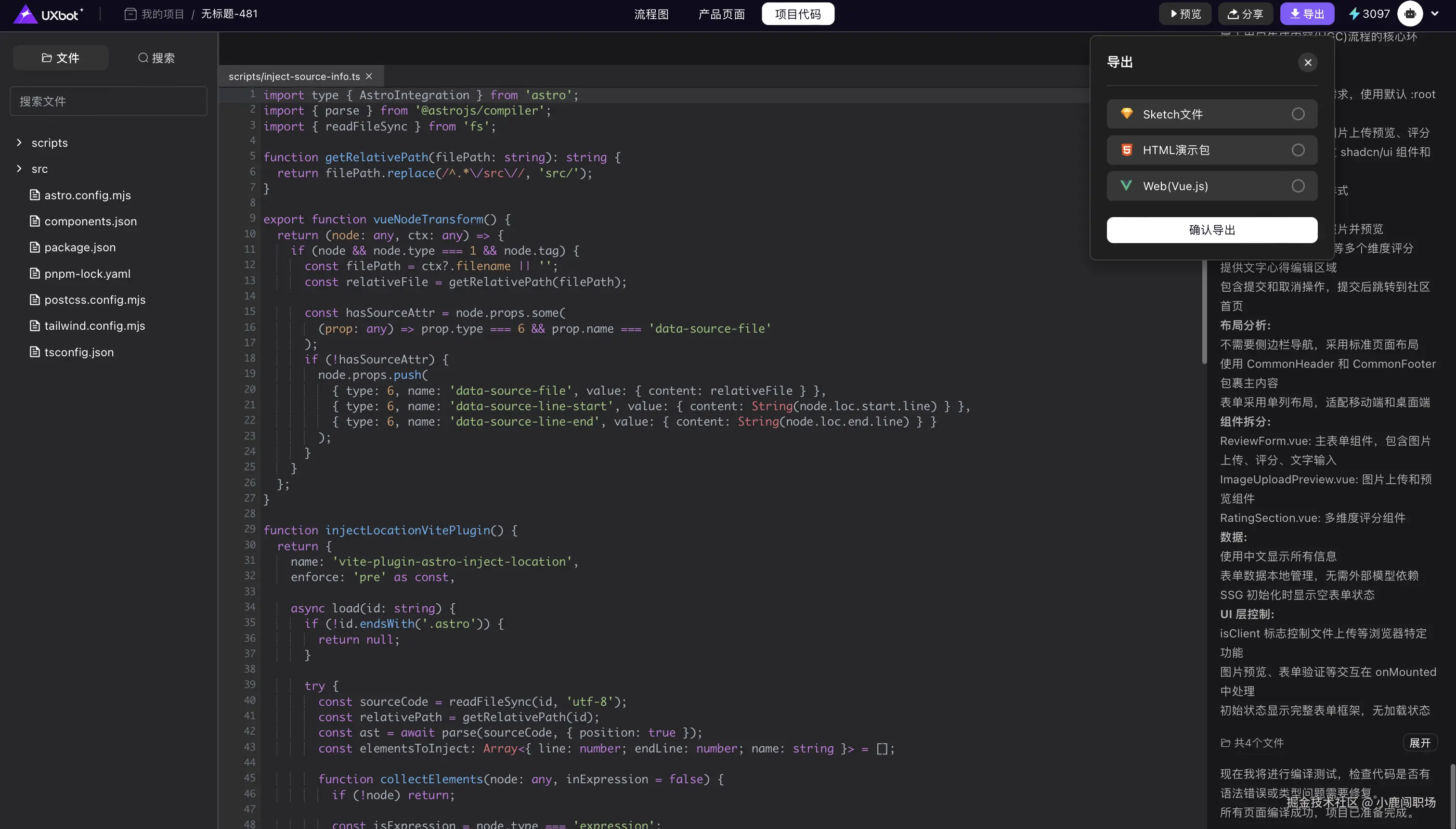
Task: Open the robot avatar profile icon
Action: click(x=1410, y=13)
